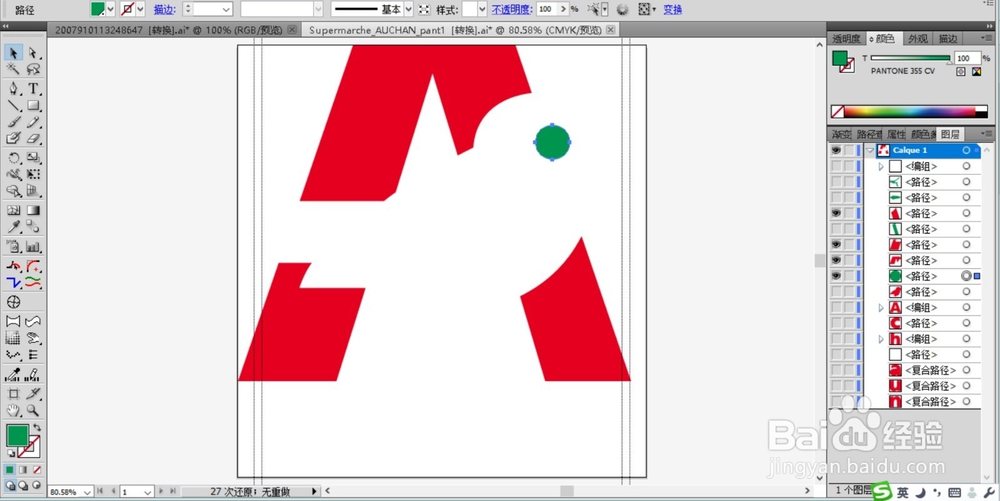Click the 描边 stroke link in control bar

click(164, 10)
